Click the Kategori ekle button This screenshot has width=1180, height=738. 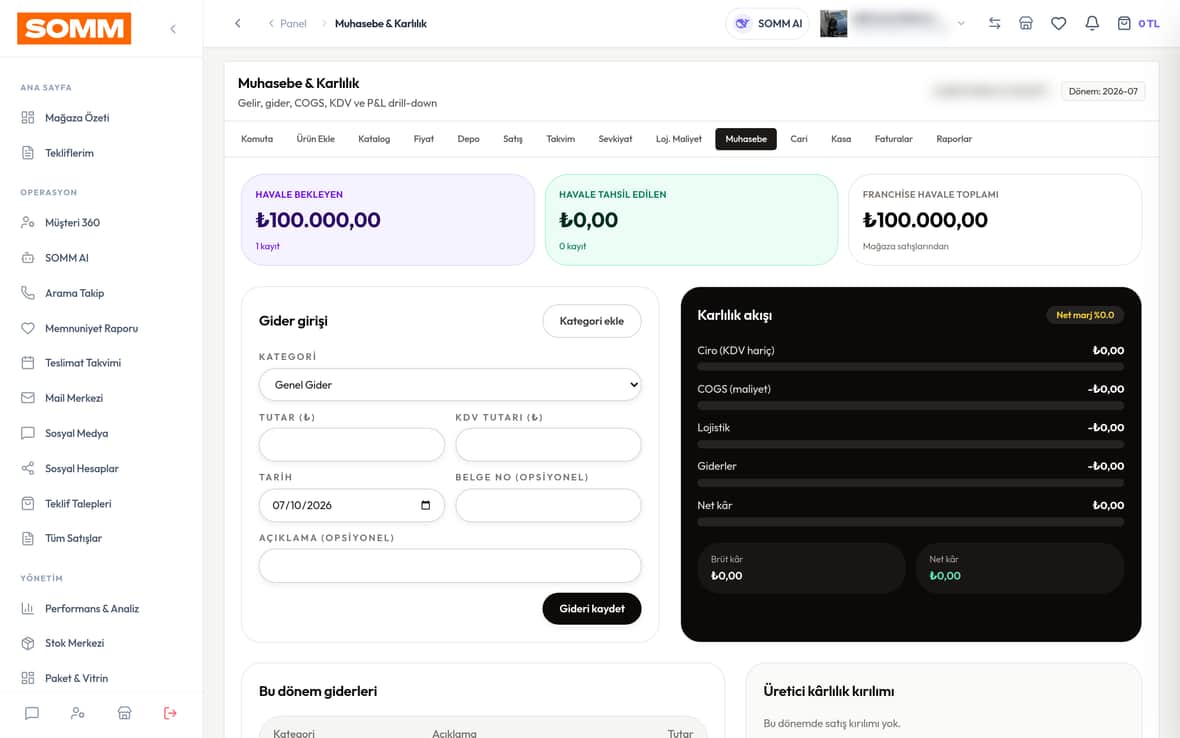point(592,321)
